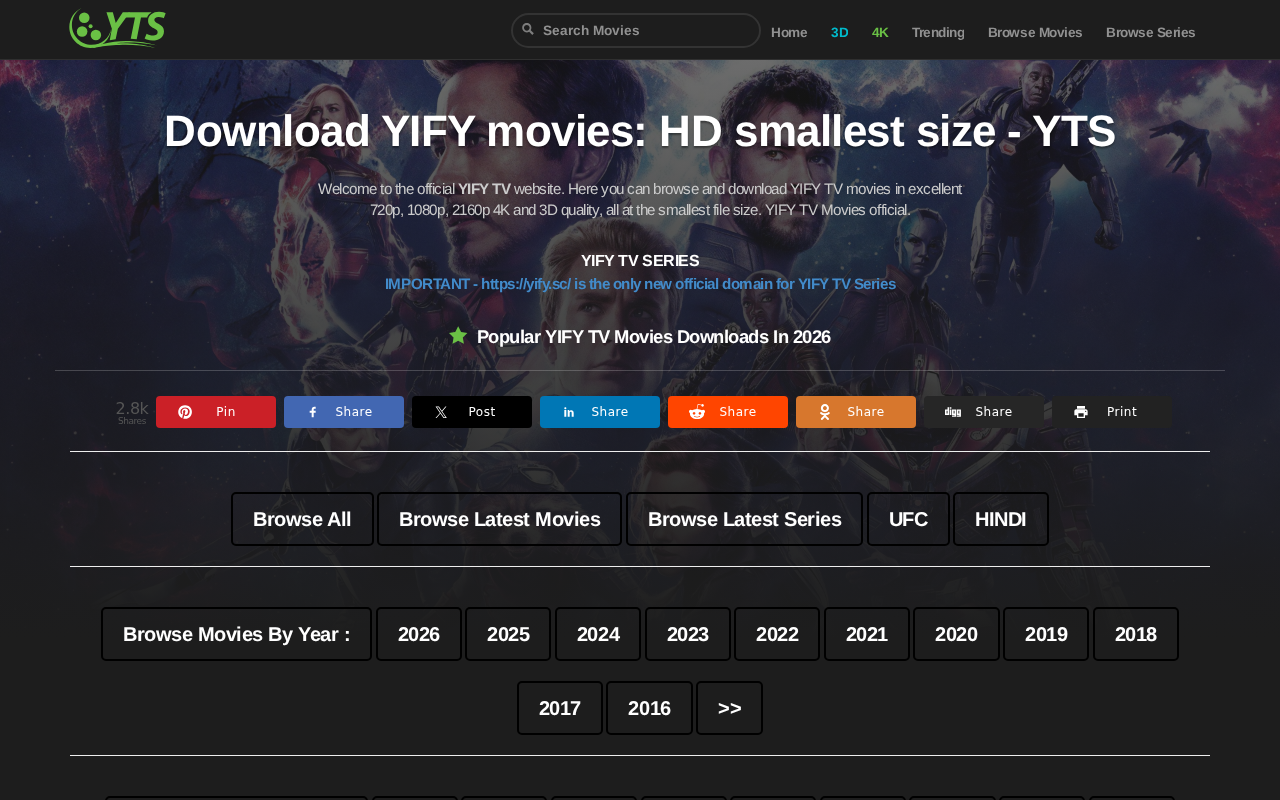
Task: Click the X icon on Post button
Action: (x=441, y=412)
